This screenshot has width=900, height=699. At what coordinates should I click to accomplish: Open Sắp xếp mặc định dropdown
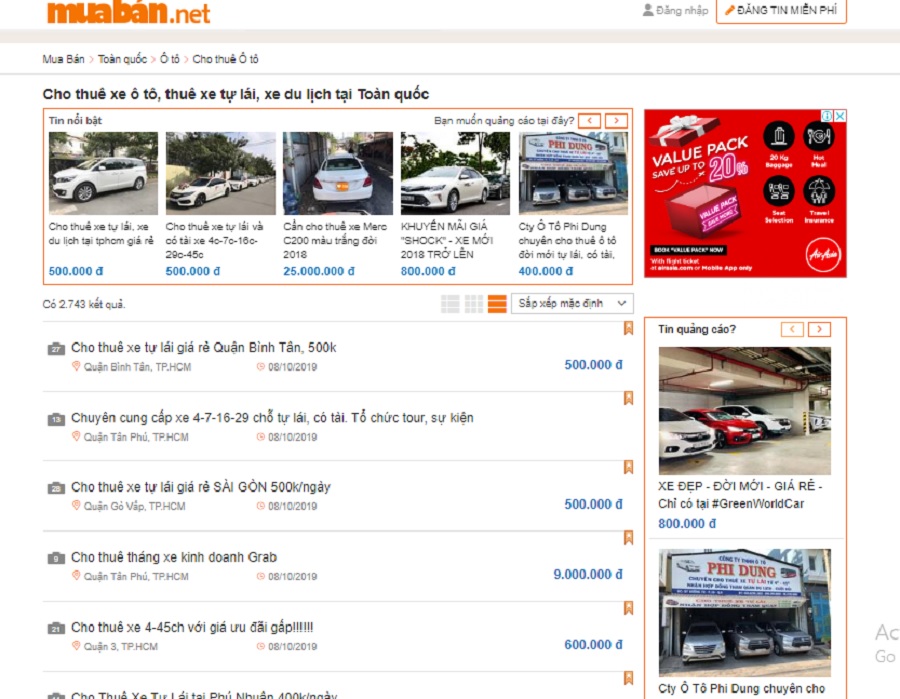(572, 304)
